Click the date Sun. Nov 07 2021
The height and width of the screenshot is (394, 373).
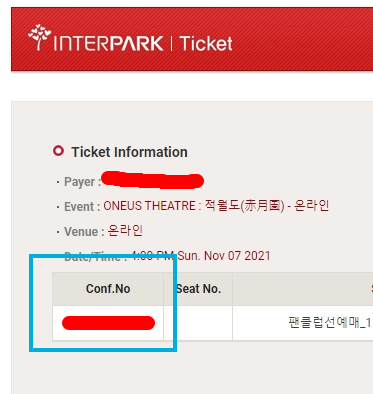224,256
